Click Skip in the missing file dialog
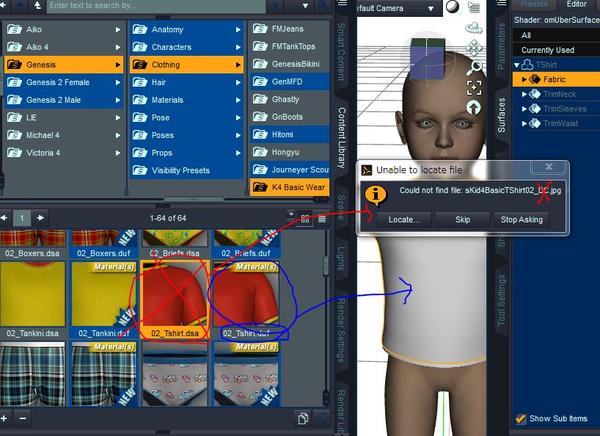 (x=462, y=220)
